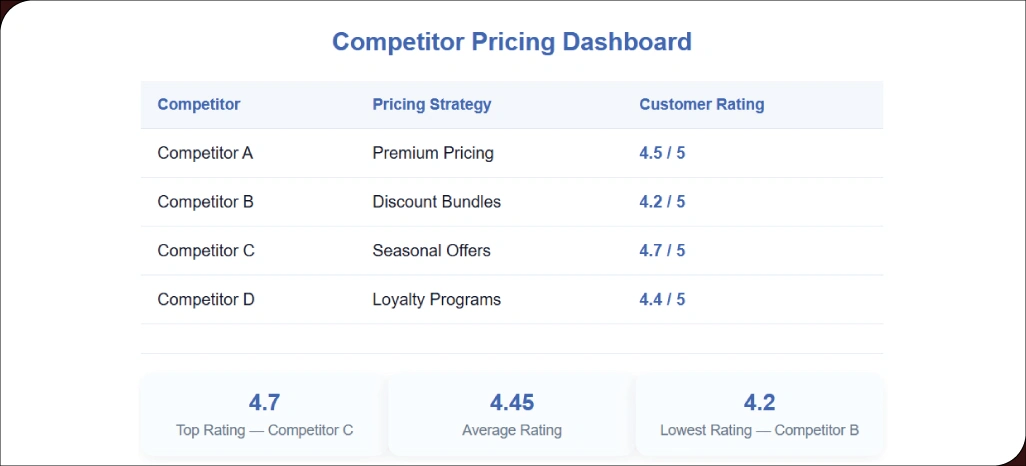This screenshot has width=1026, height=466.
Task: Select the 4.2 / 5 rating value
Action: [x=662, y=202]
